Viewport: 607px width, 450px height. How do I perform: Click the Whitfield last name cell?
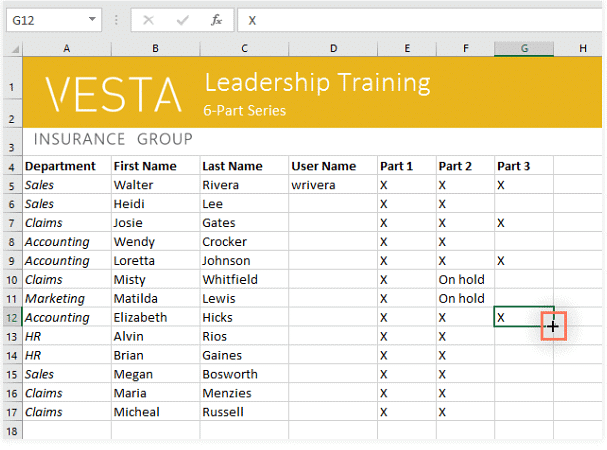pyautogui.click(x=244, y=280)
